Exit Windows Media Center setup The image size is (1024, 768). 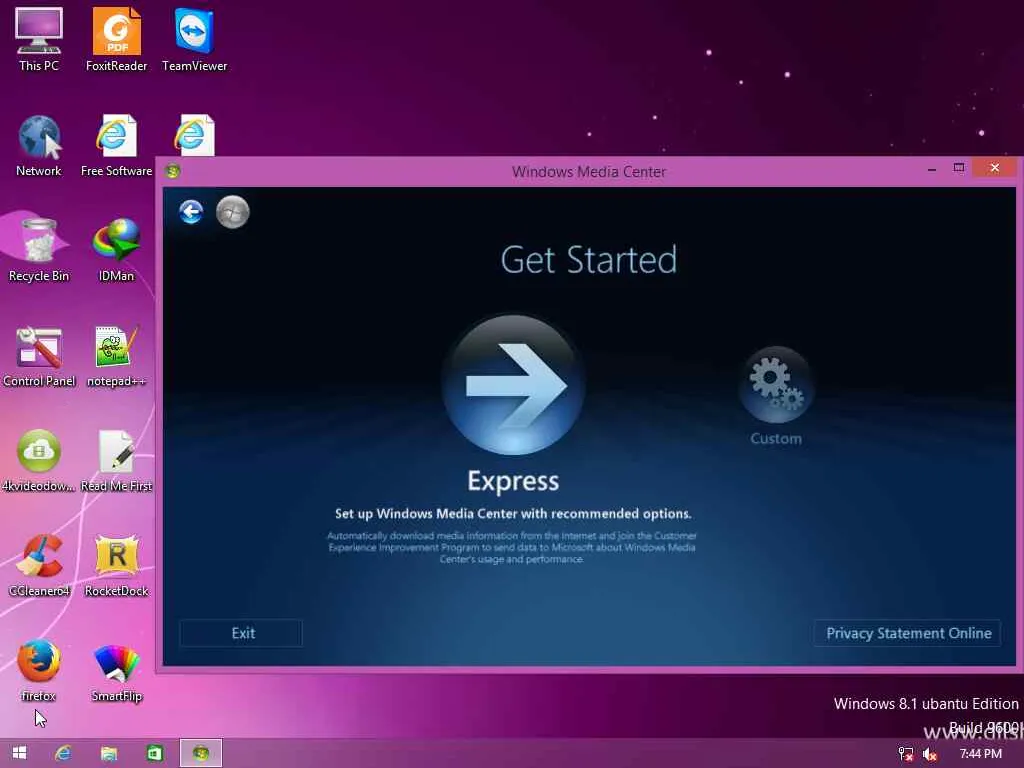(241, 633)
